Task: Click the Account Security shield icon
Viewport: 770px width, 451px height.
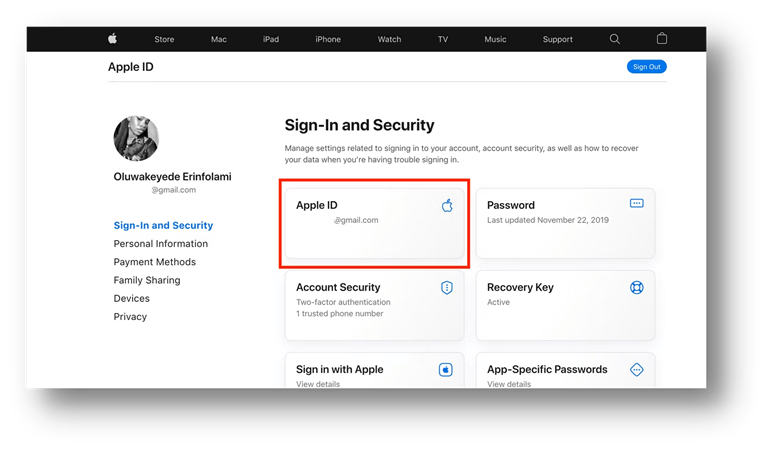Action: [446, 287]
